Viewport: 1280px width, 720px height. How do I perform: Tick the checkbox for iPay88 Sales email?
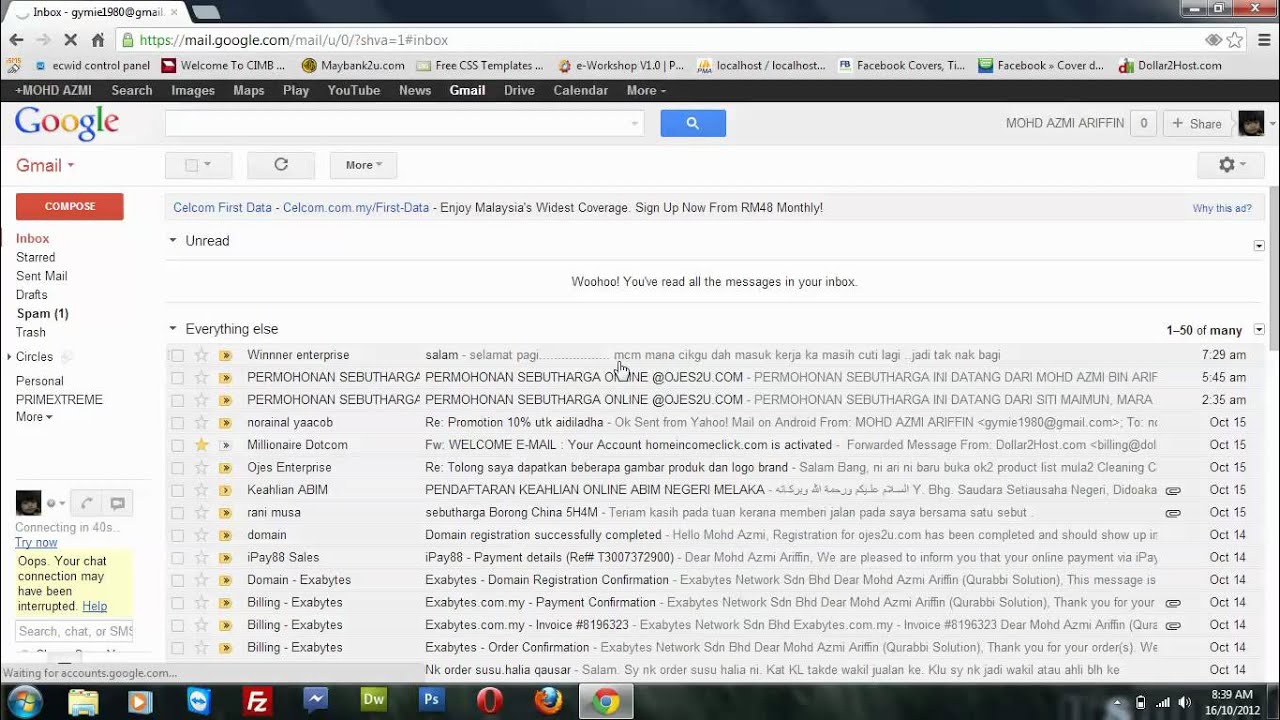(x=177, y=558)
